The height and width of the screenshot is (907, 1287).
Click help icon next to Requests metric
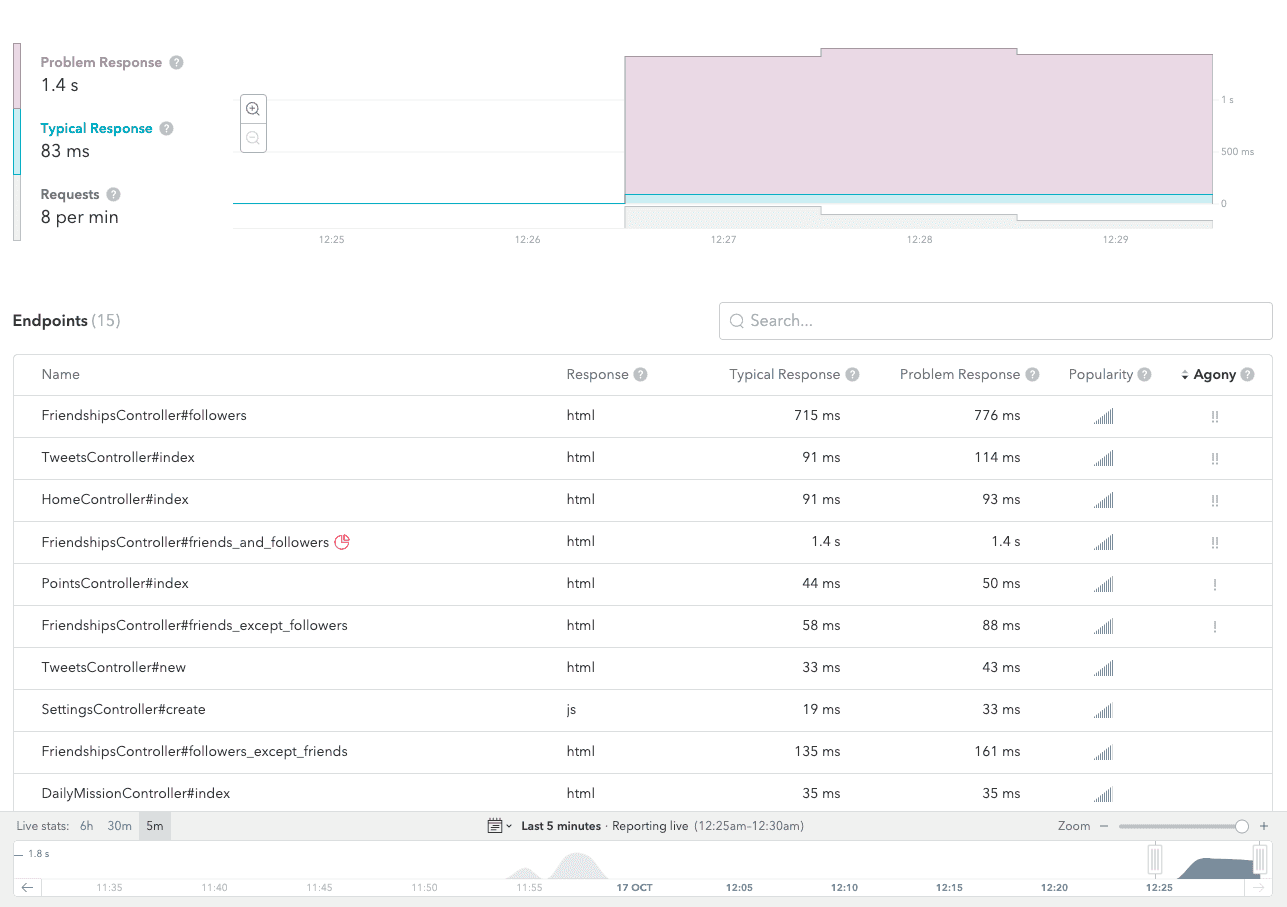coord(114,194)
